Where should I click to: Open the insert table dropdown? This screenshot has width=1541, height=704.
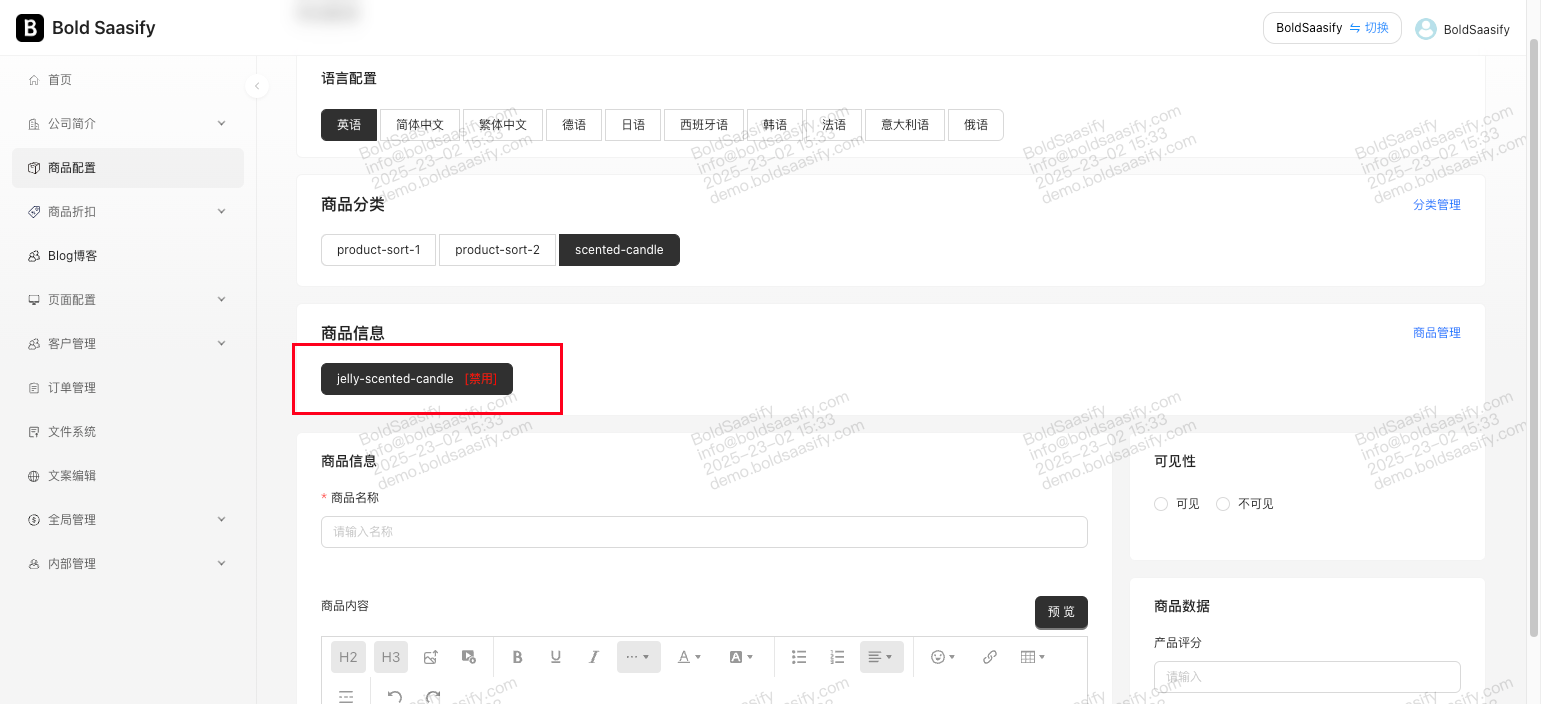click(1033, 657)
